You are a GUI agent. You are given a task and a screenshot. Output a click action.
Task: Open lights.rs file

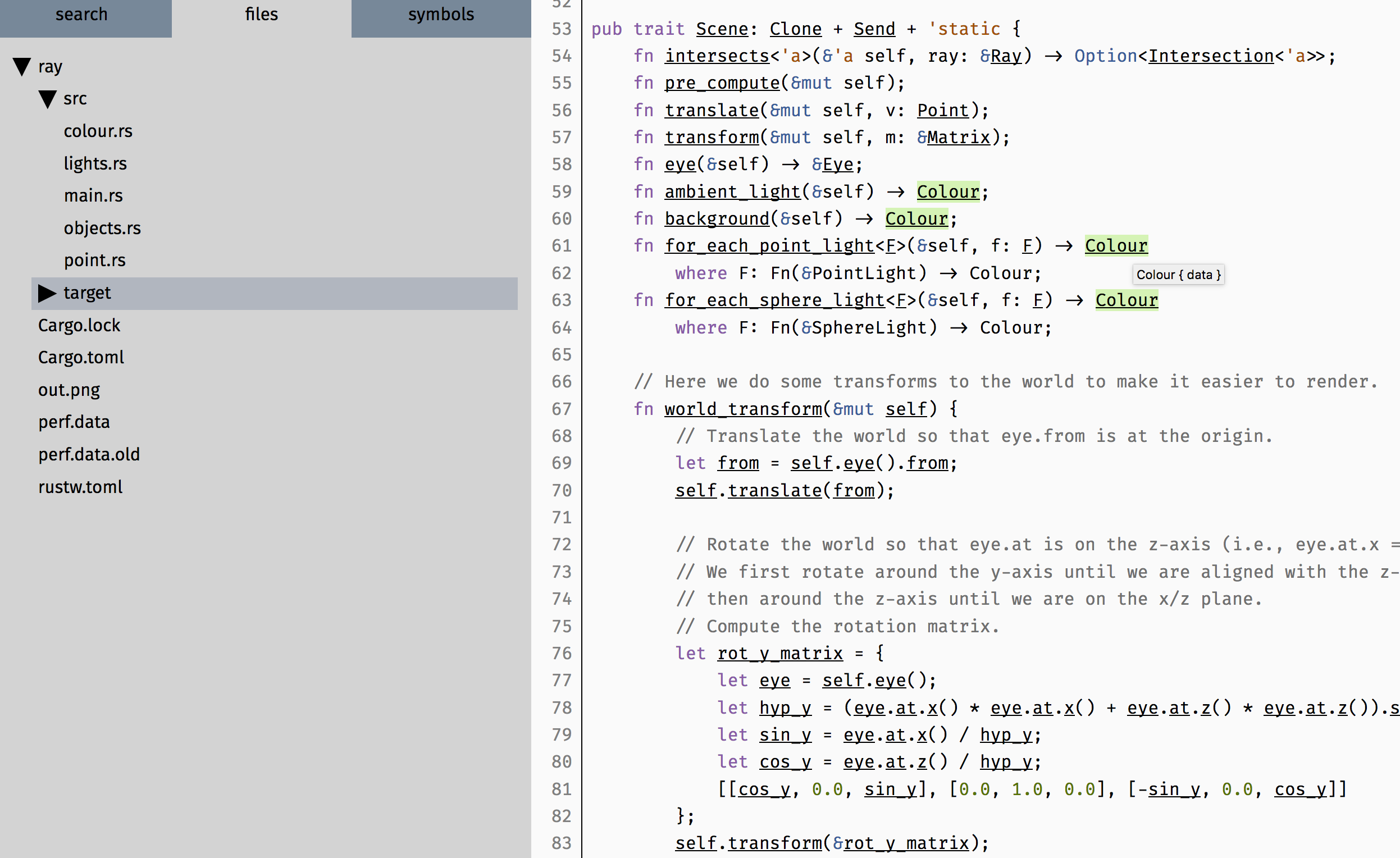[95, 163]
